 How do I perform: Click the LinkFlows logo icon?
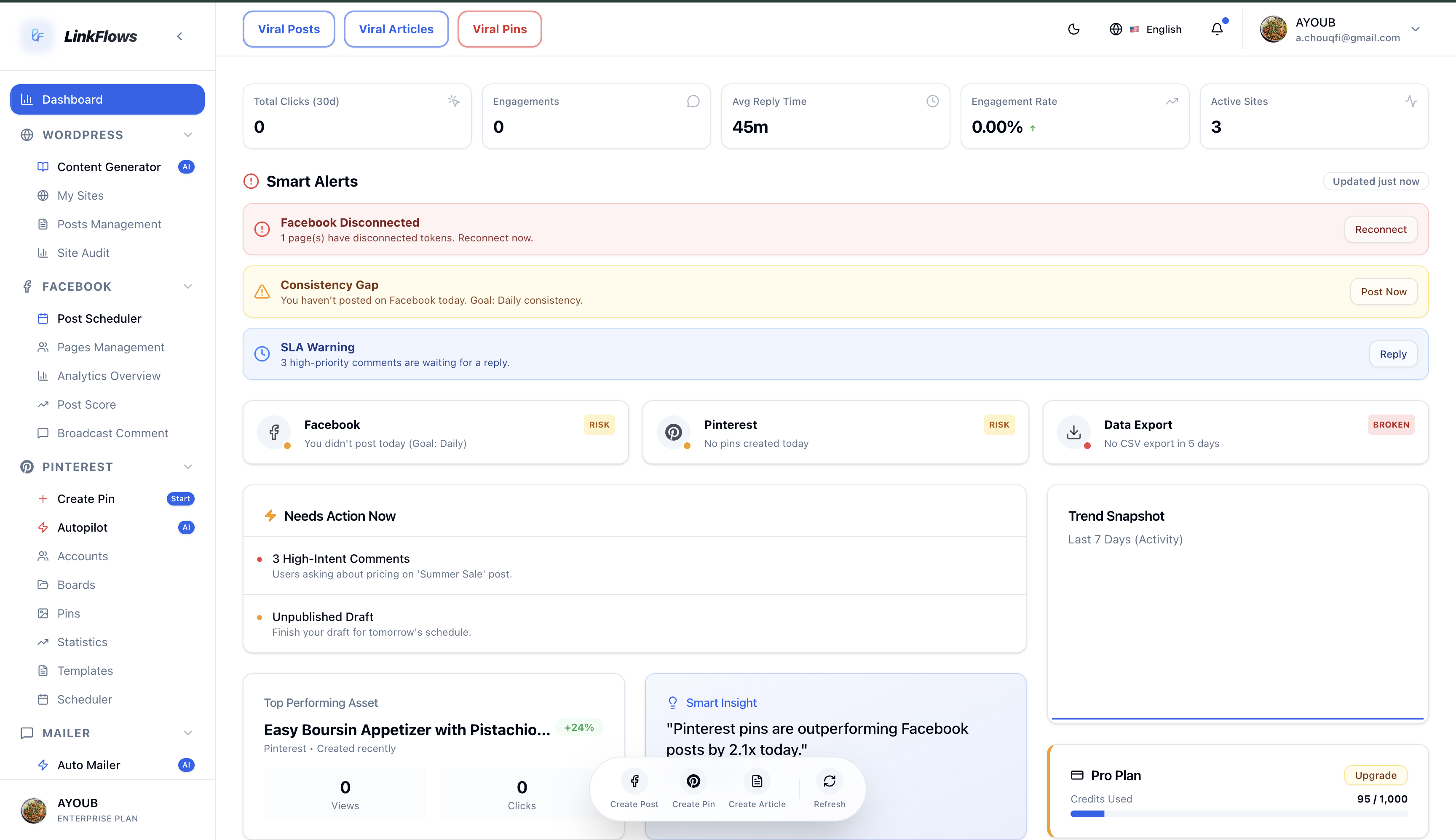click(x=37, y=36)
